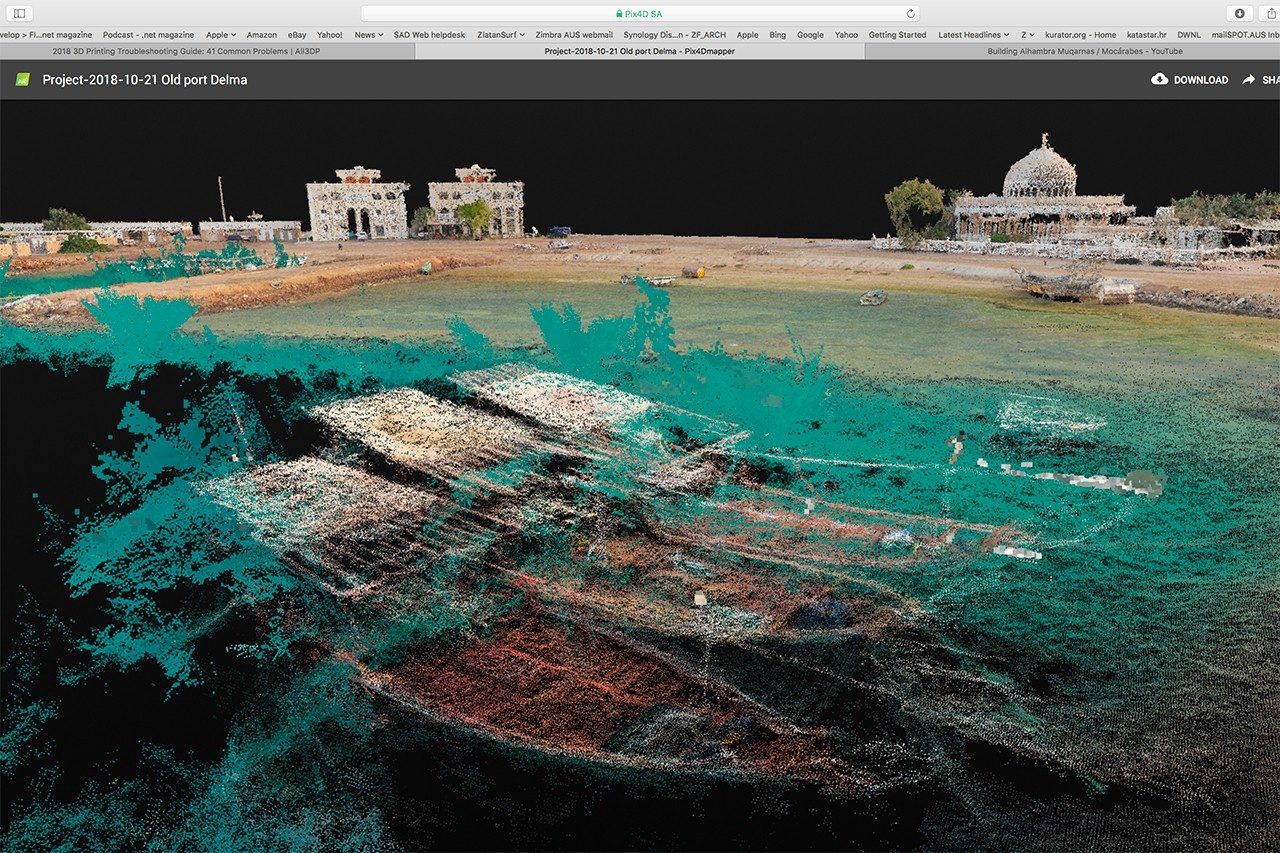Open the Amazon bookmark link
Image resolution: width=1280 pixels, height=853 pixels.
tap(261, 35)
